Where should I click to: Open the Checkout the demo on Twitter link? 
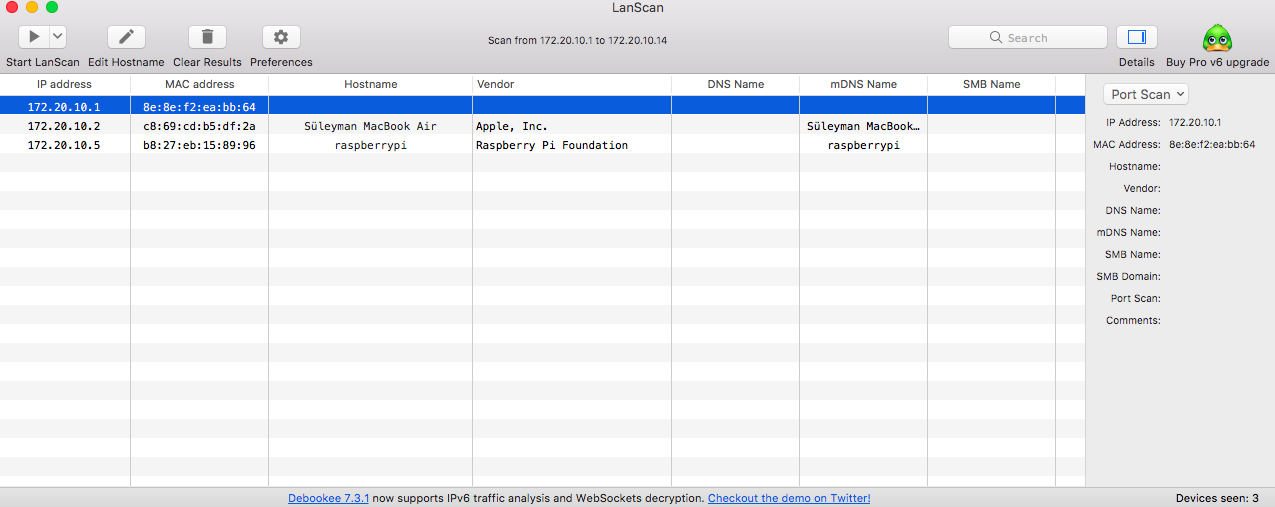[789, 498]
